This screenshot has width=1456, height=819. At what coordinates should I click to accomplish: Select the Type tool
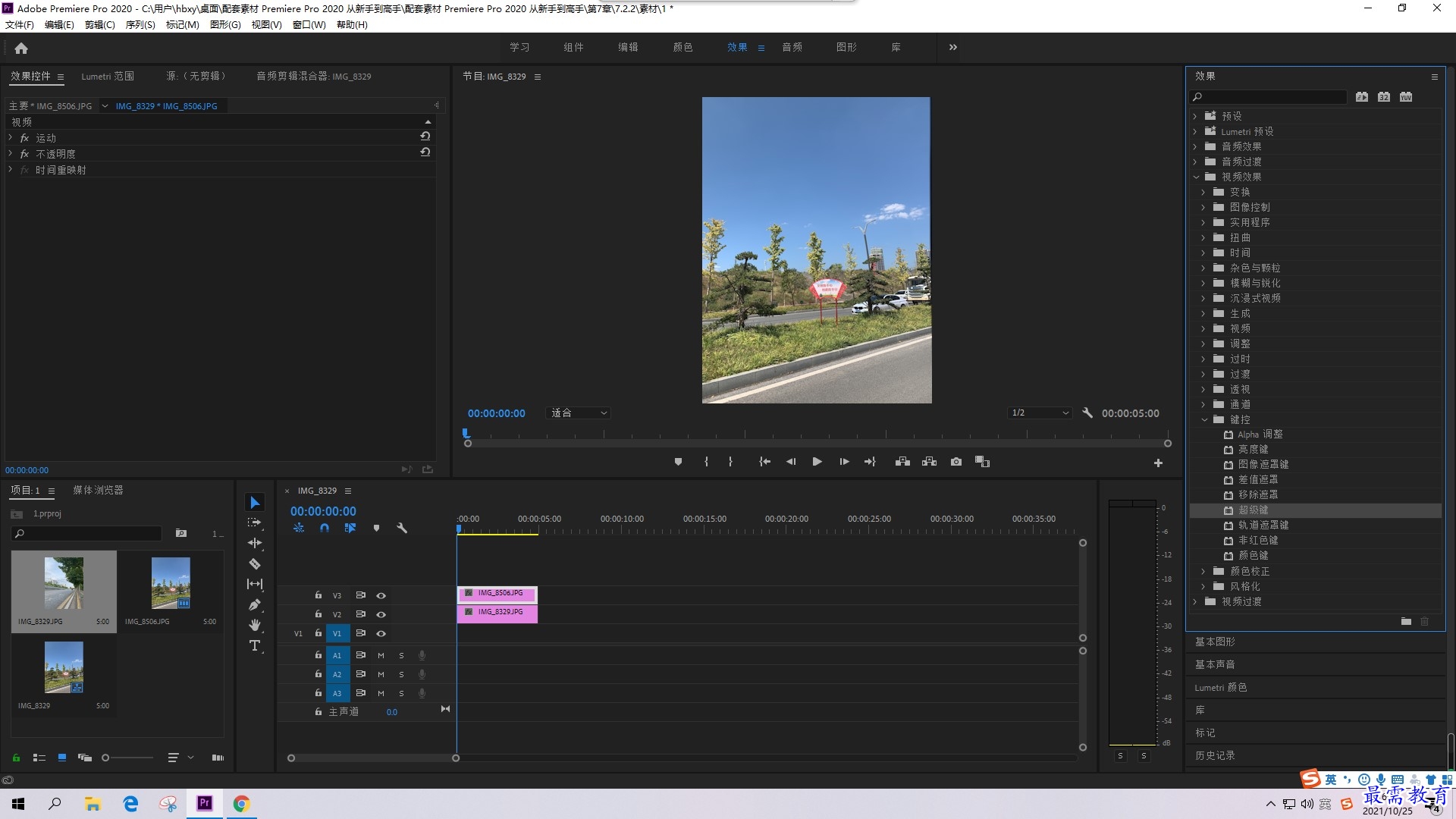click(255, 645)
